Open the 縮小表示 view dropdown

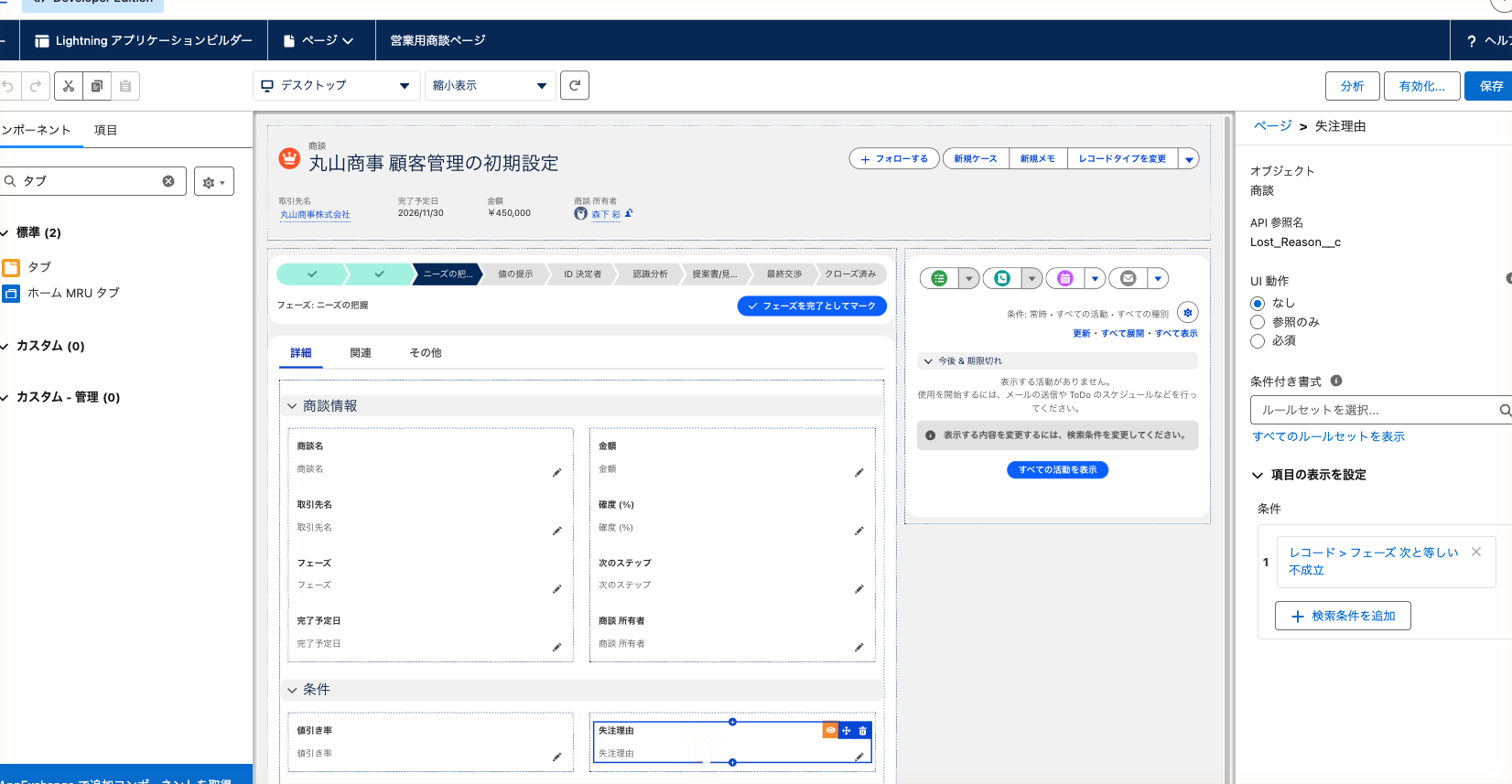[491, 86]
